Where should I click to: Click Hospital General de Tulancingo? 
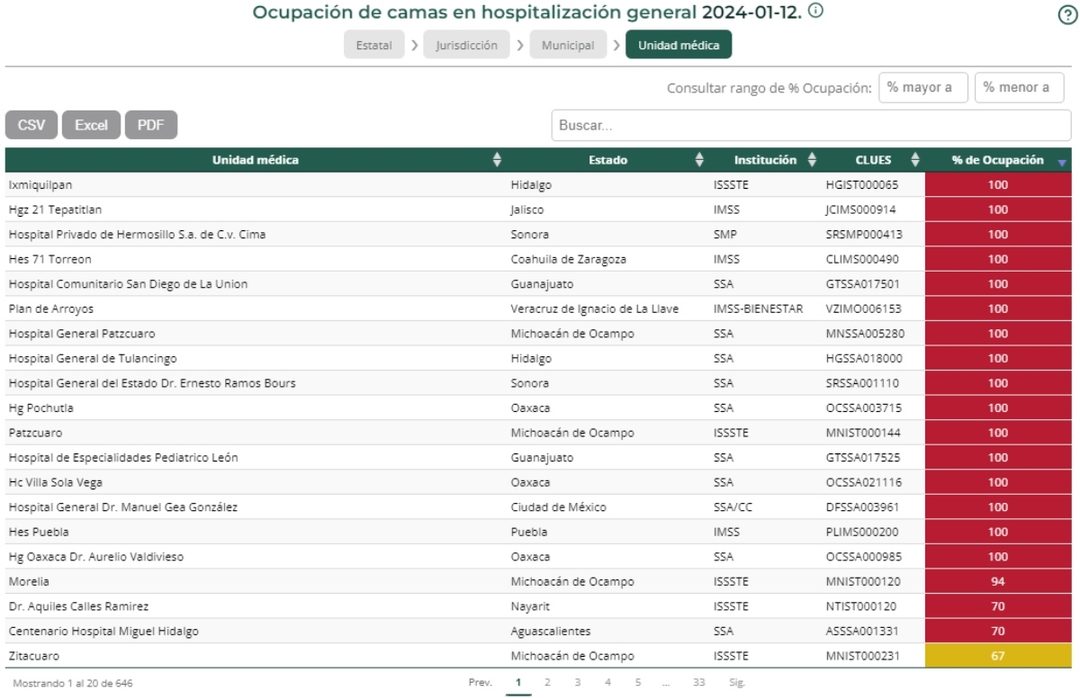[x=92, y=358]
